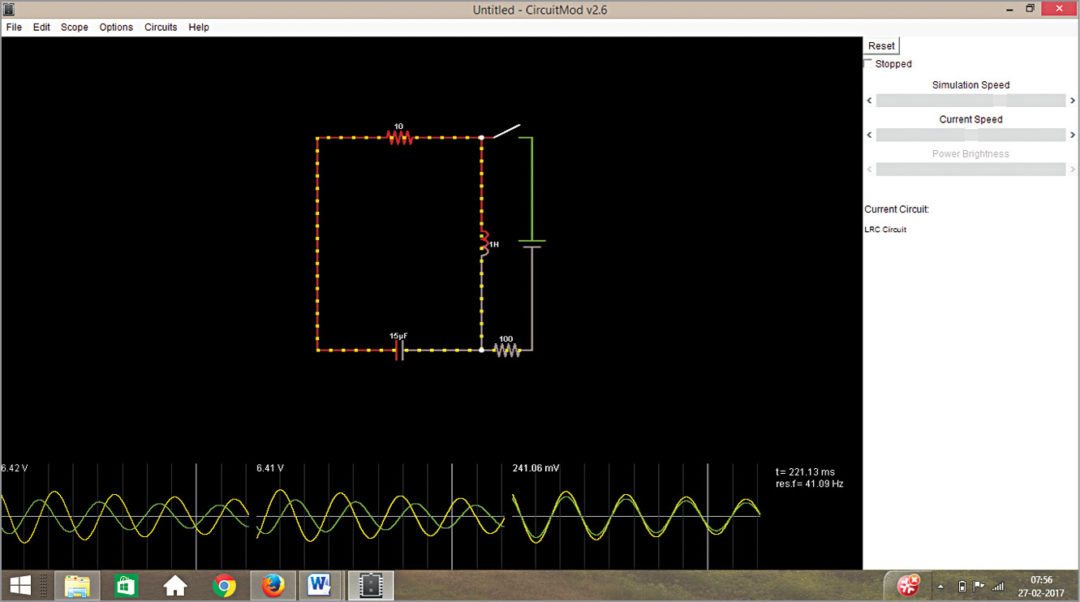The image size is (1080, 602).
Task: Launch Microsoft Word from the taskbar
Action: tap(320, 585)
